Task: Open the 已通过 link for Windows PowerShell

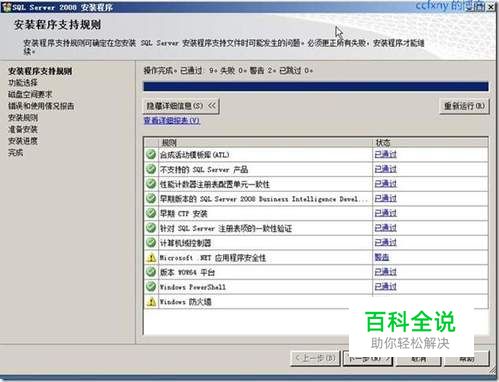Action: tap(386, 286)
